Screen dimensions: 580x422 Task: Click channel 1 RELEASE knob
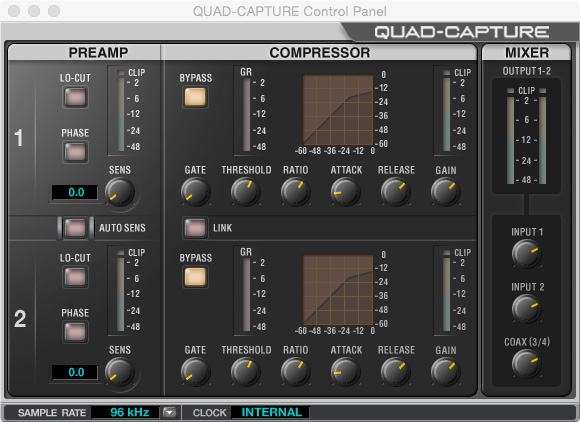395,192
